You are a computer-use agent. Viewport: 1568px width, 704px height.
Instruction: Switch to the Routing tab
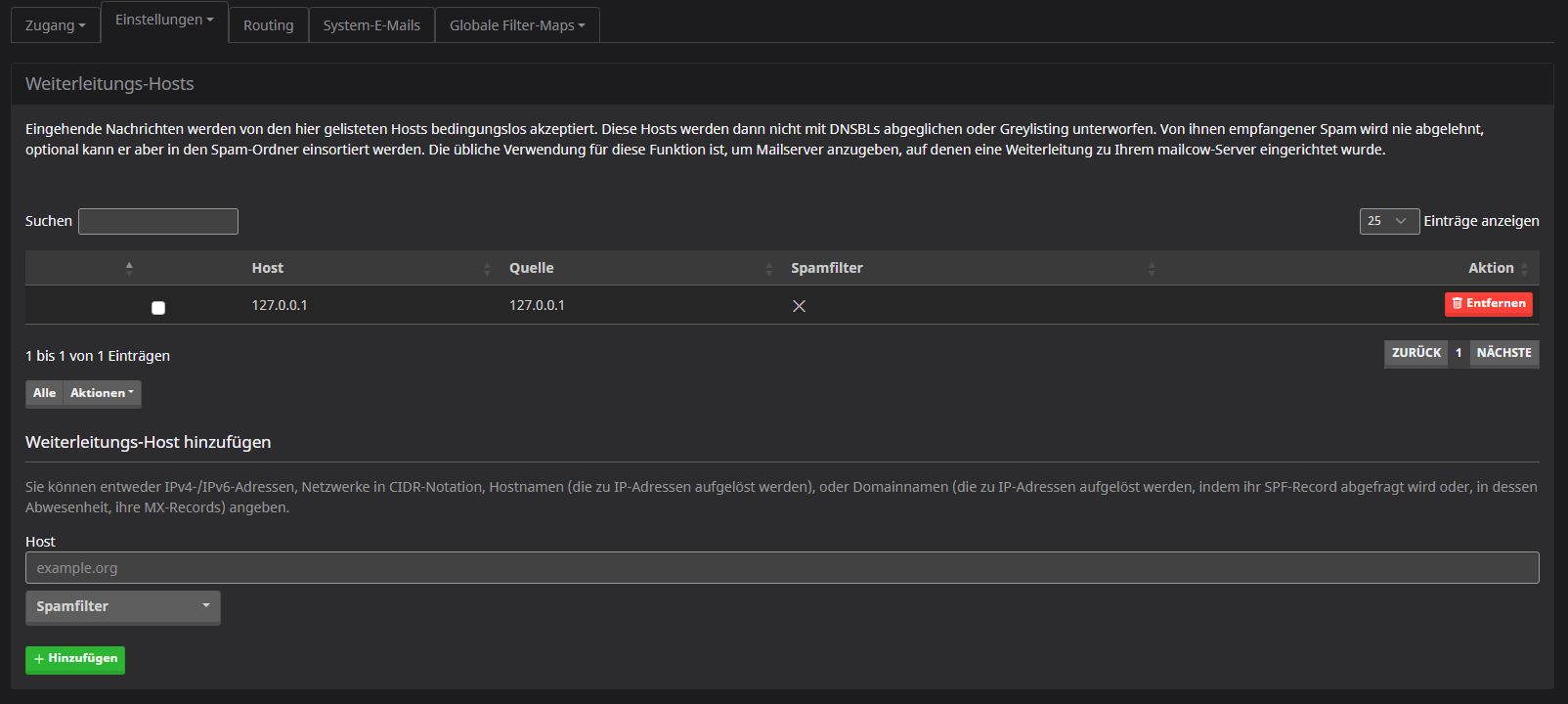coord(268,25)
